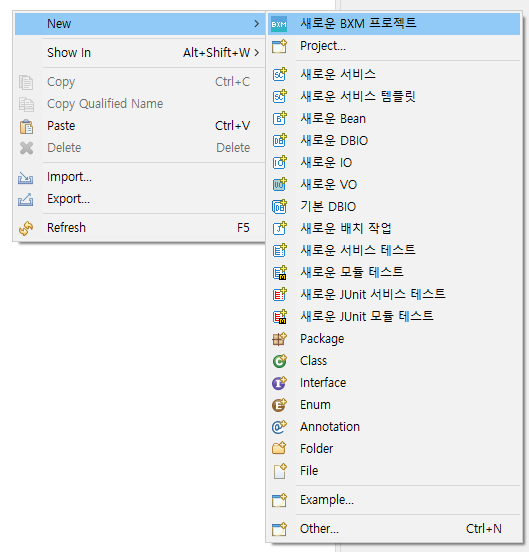Screen dimensions: 529x552
Task: Select Folder in the New submenu
Action: pyautogui.click(x=394, y=448)
